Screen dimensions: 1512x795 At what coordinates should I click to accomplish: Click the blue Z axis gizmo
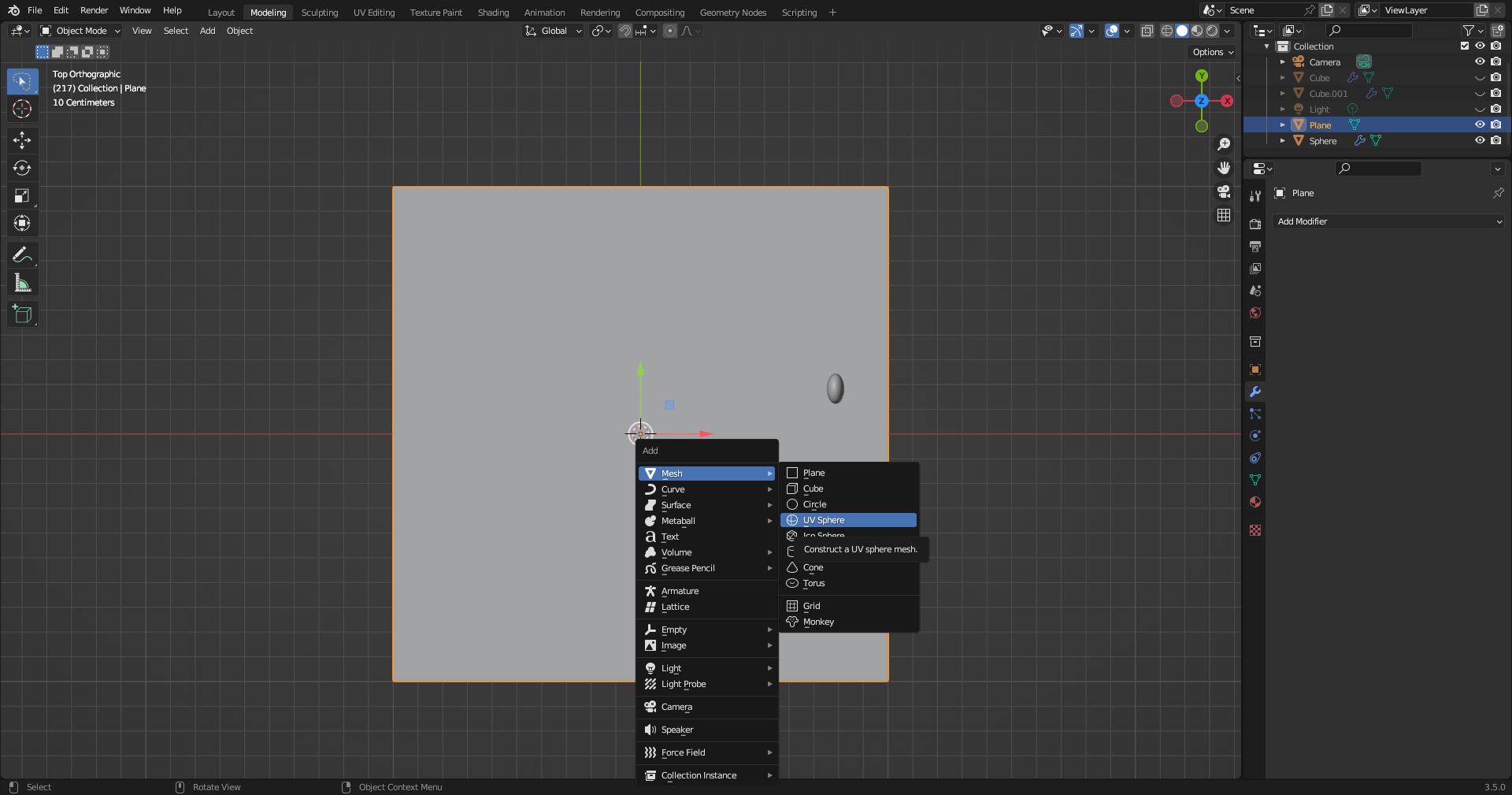point(1202,101)
